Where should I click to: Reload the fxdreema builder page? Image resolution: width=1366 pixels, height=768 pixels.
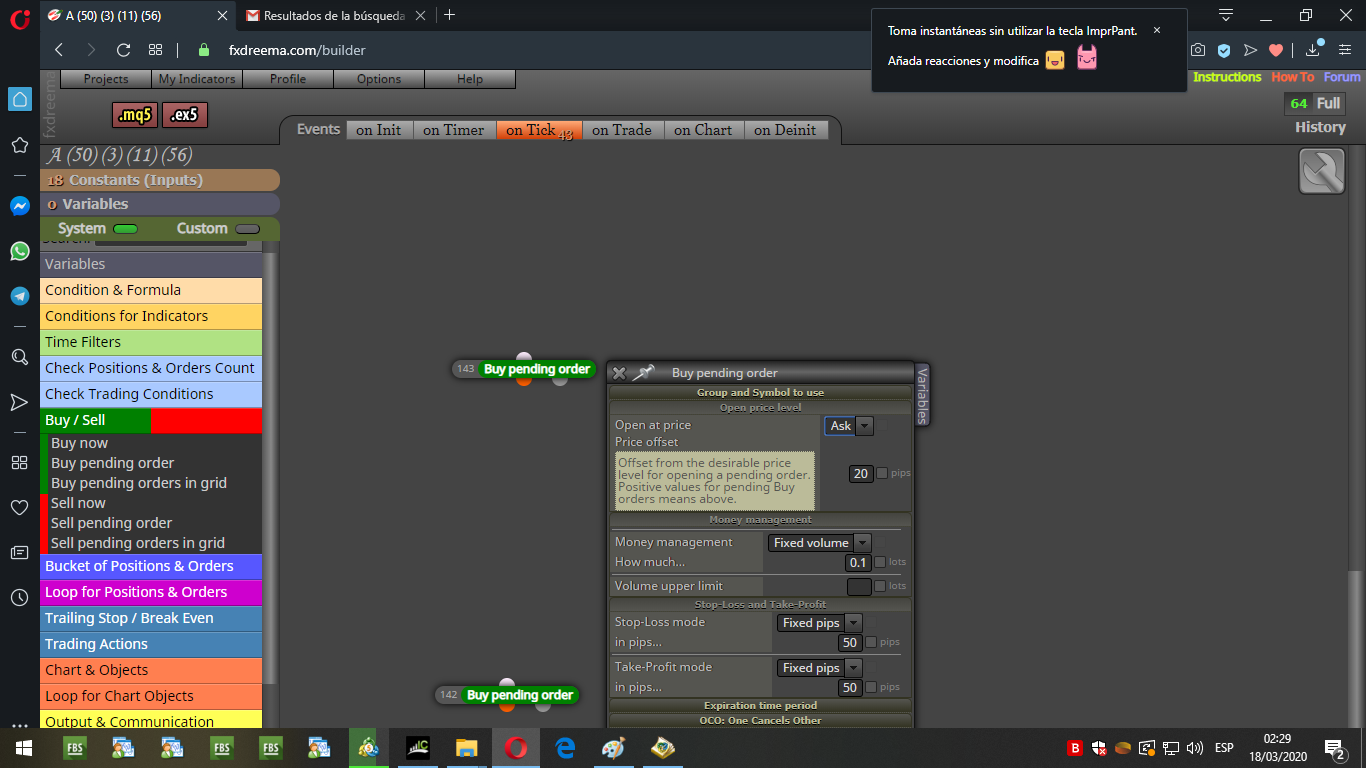[124, 50]
